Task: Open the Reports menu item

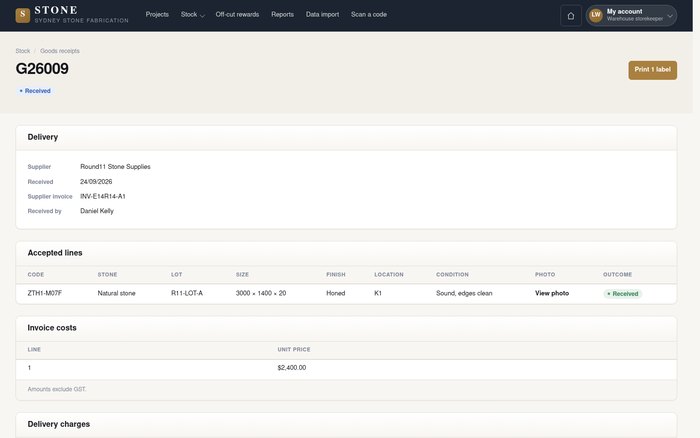Action: [282, 15]
